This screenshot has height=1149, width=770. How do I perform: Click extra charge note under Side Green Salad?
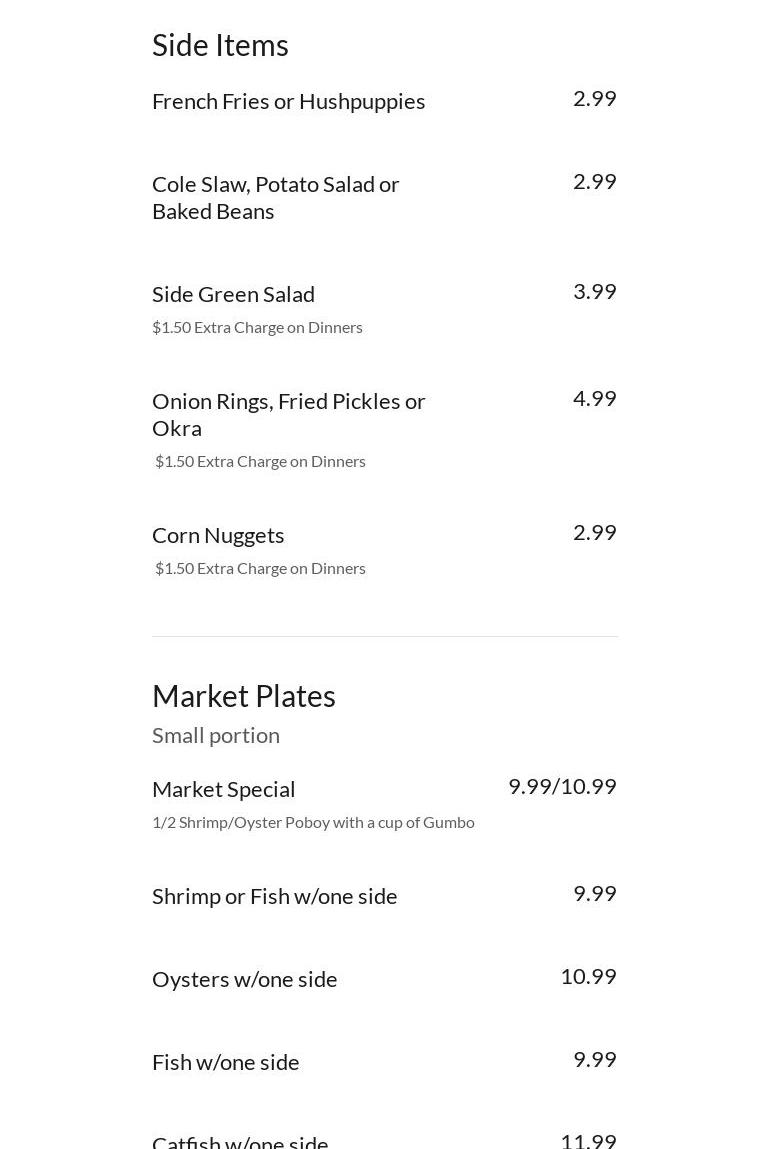pyautogui.click(x=257, y=327)
